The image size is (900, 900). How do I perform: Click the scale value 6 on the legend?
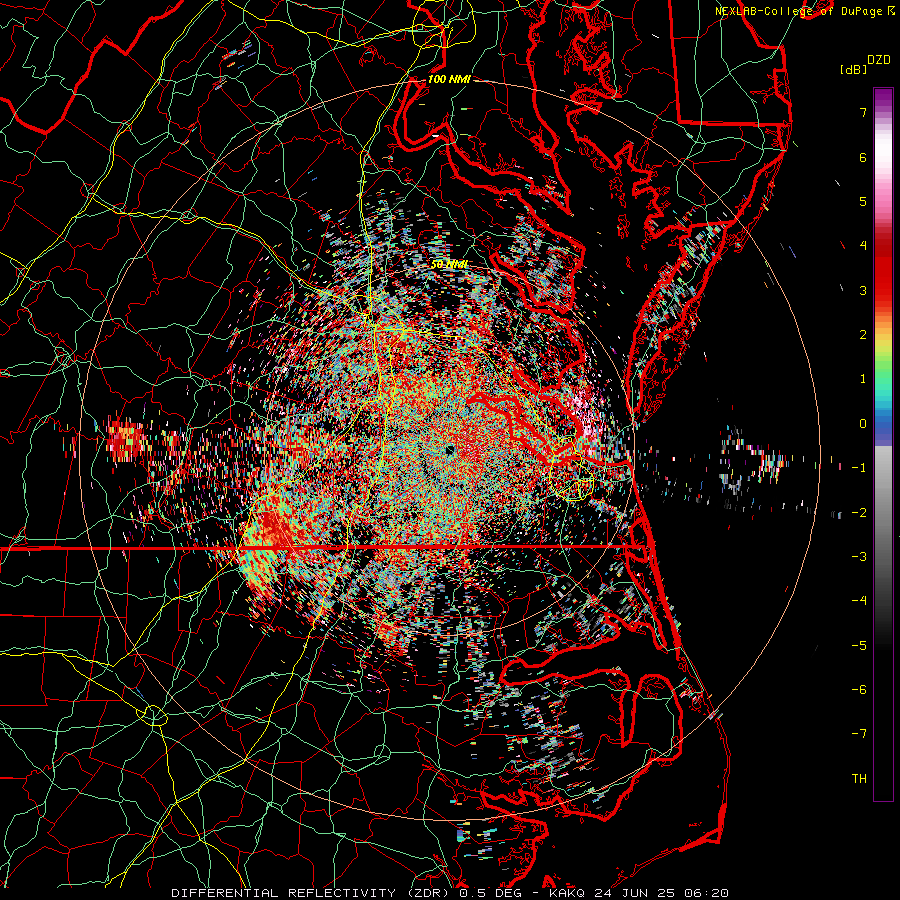(863, 157)
